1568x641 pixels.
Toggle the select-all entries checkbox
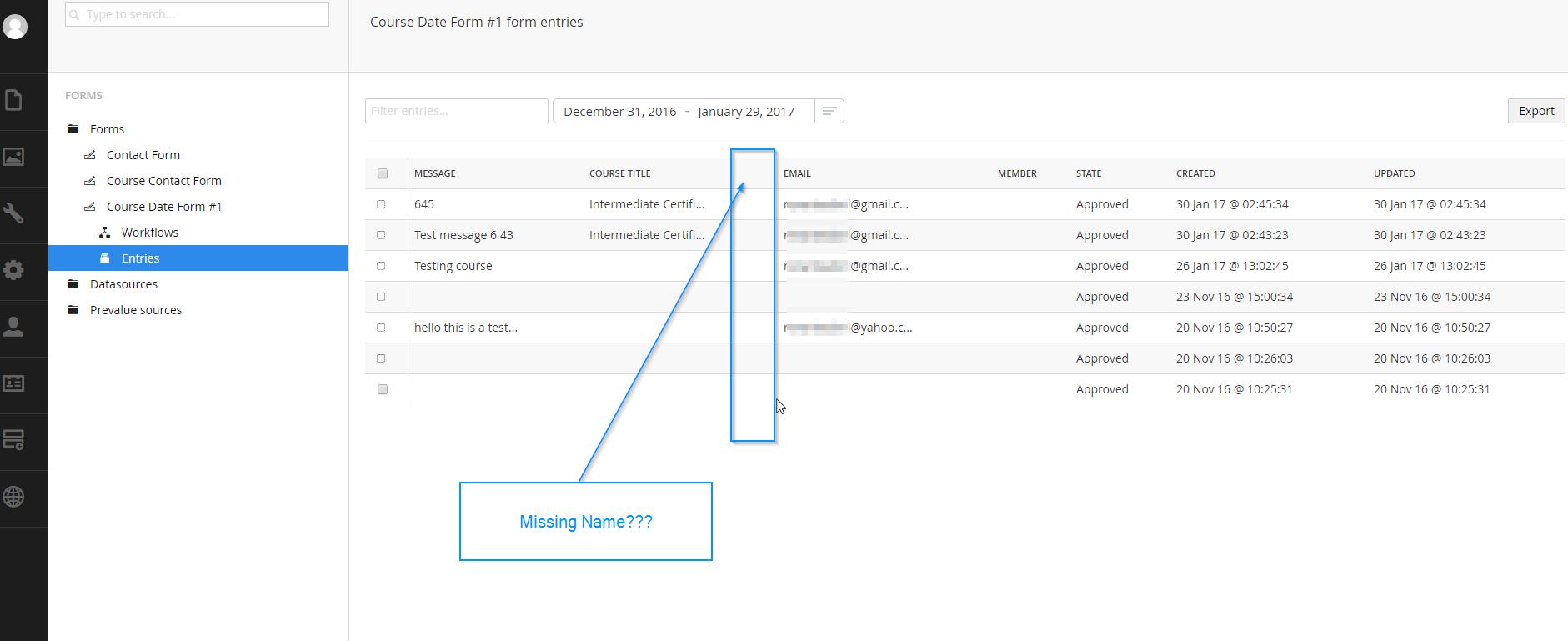point(383,173)
